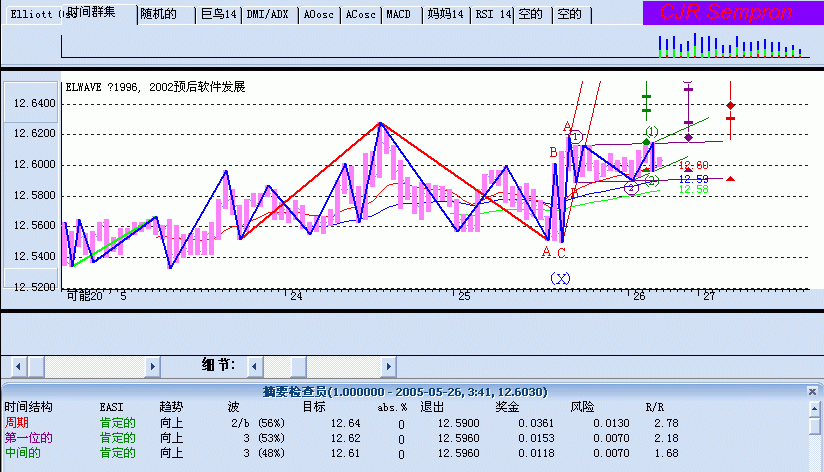Close the 摘要检查员 summary panel
Viewport: 824px width, 472px height.
812,392
